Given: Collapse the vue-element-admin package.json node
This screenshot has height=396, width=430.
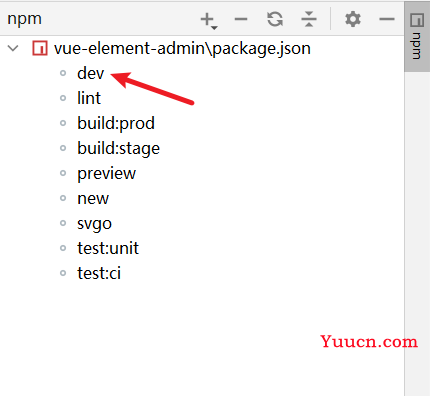Looking at the screenshot, I should (13, 48).
